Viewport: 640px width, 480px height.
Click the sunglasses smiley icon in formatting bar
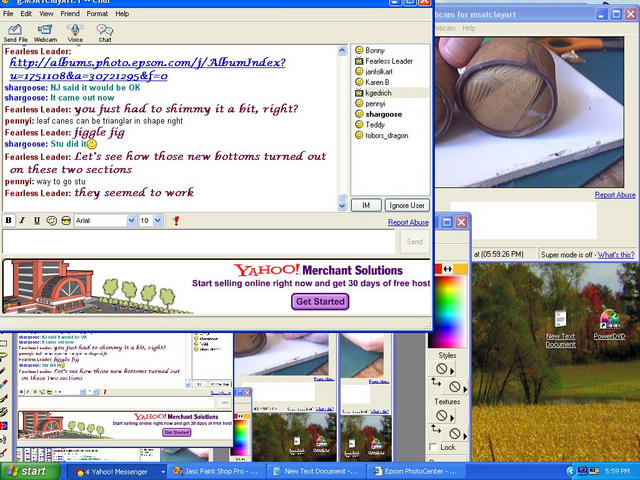pos(66,221)
